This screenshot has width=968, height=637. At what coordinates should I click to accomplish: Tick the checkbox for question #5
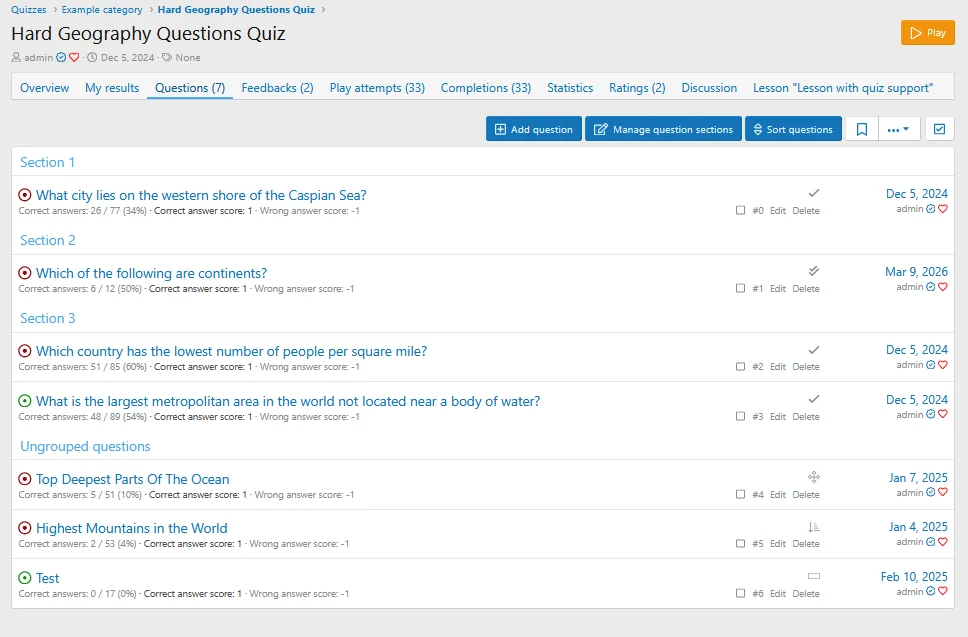[x=740, y=544]
